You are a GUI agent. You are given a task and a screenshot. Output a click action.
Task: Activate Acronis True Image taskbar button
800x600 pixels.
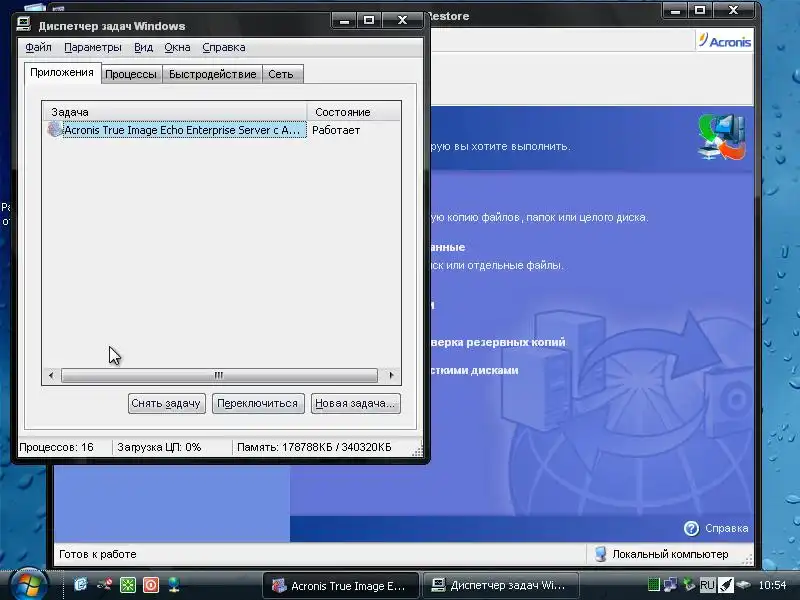tap(341, 586)
